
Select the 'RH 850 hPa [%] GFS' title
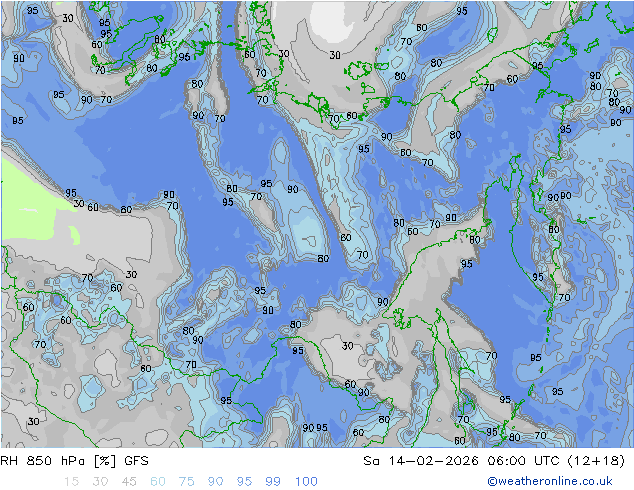(74, 461)
